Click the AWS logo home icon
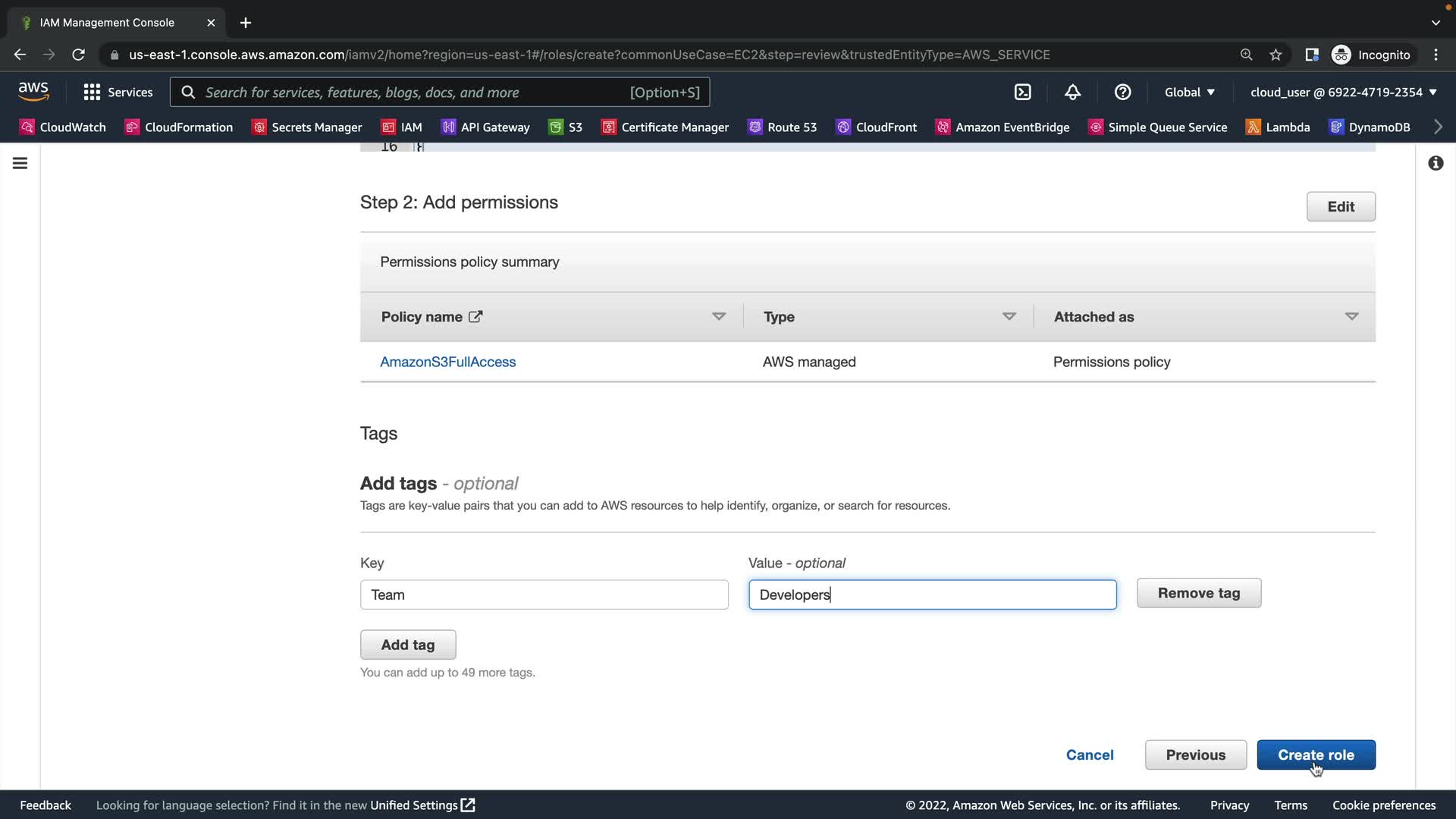The image size is (1456, 819). coord(33,92)
